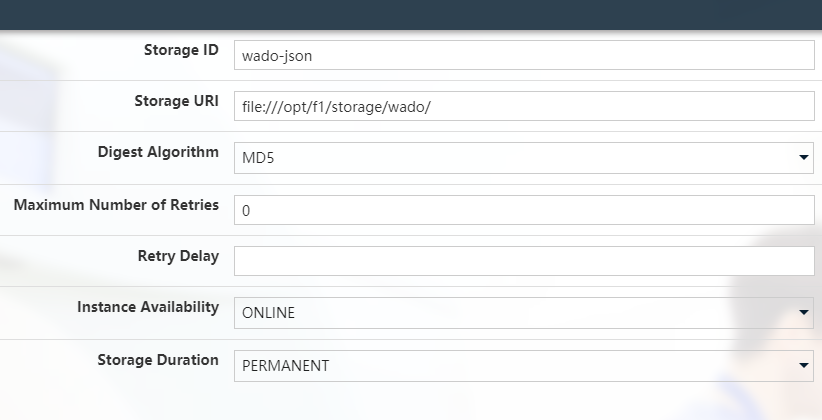Click the Retry Delay label

[178, 256]
